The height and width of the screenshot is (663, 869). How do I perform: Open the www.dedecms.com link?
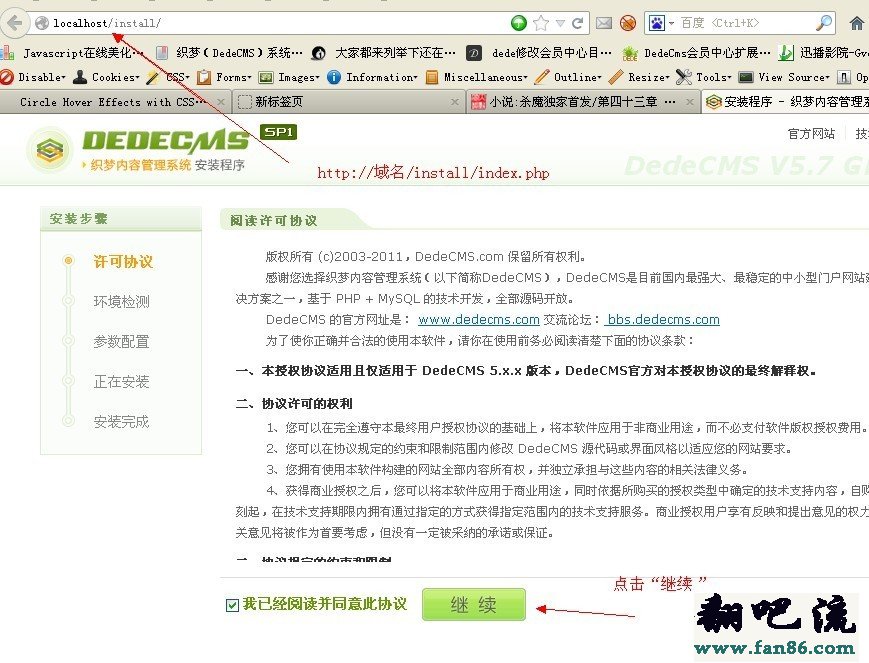coord(479,320)
